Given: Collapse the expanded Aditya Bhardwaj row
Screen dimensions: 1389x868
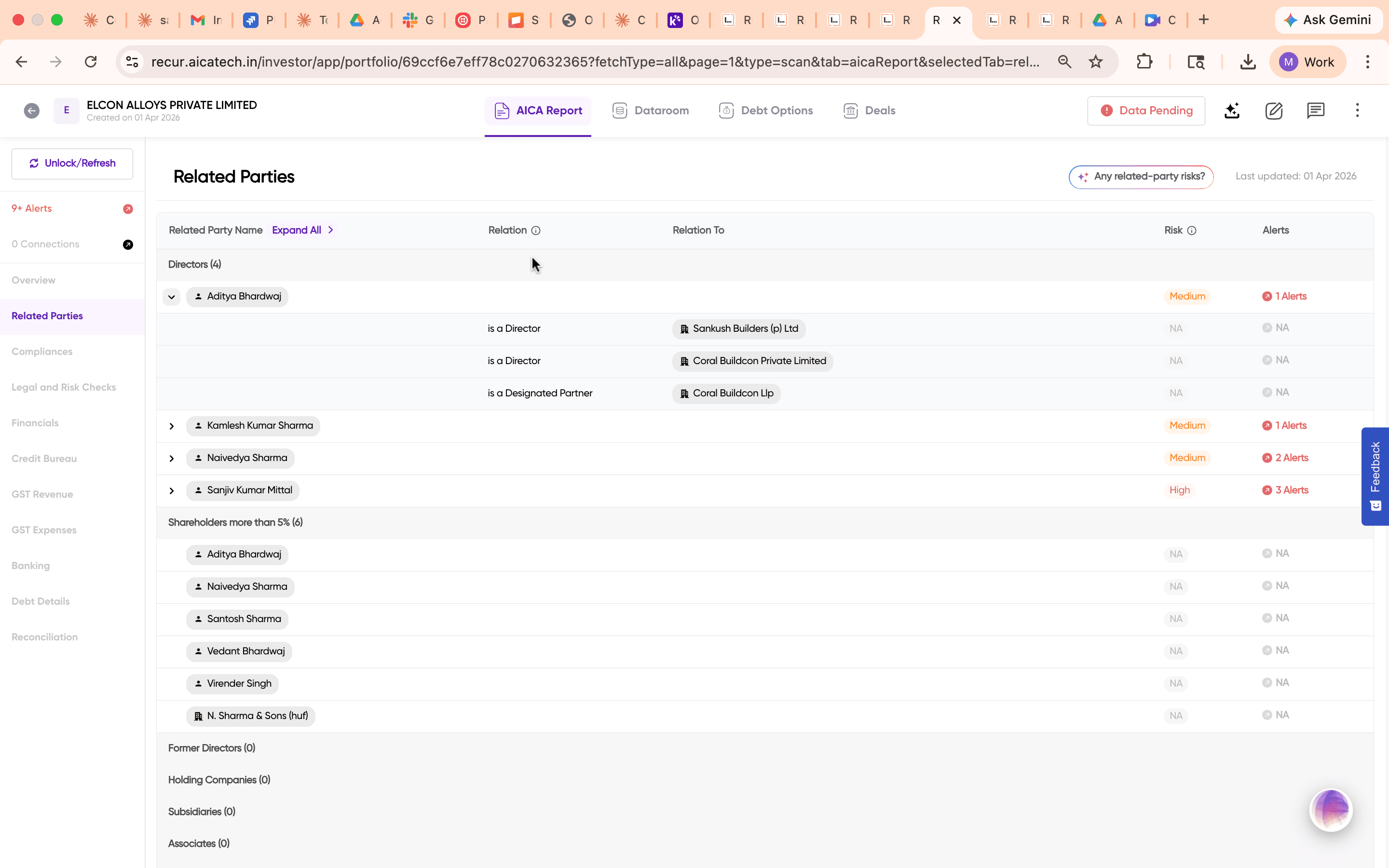Looking at the screenshot, I should 171,297.
